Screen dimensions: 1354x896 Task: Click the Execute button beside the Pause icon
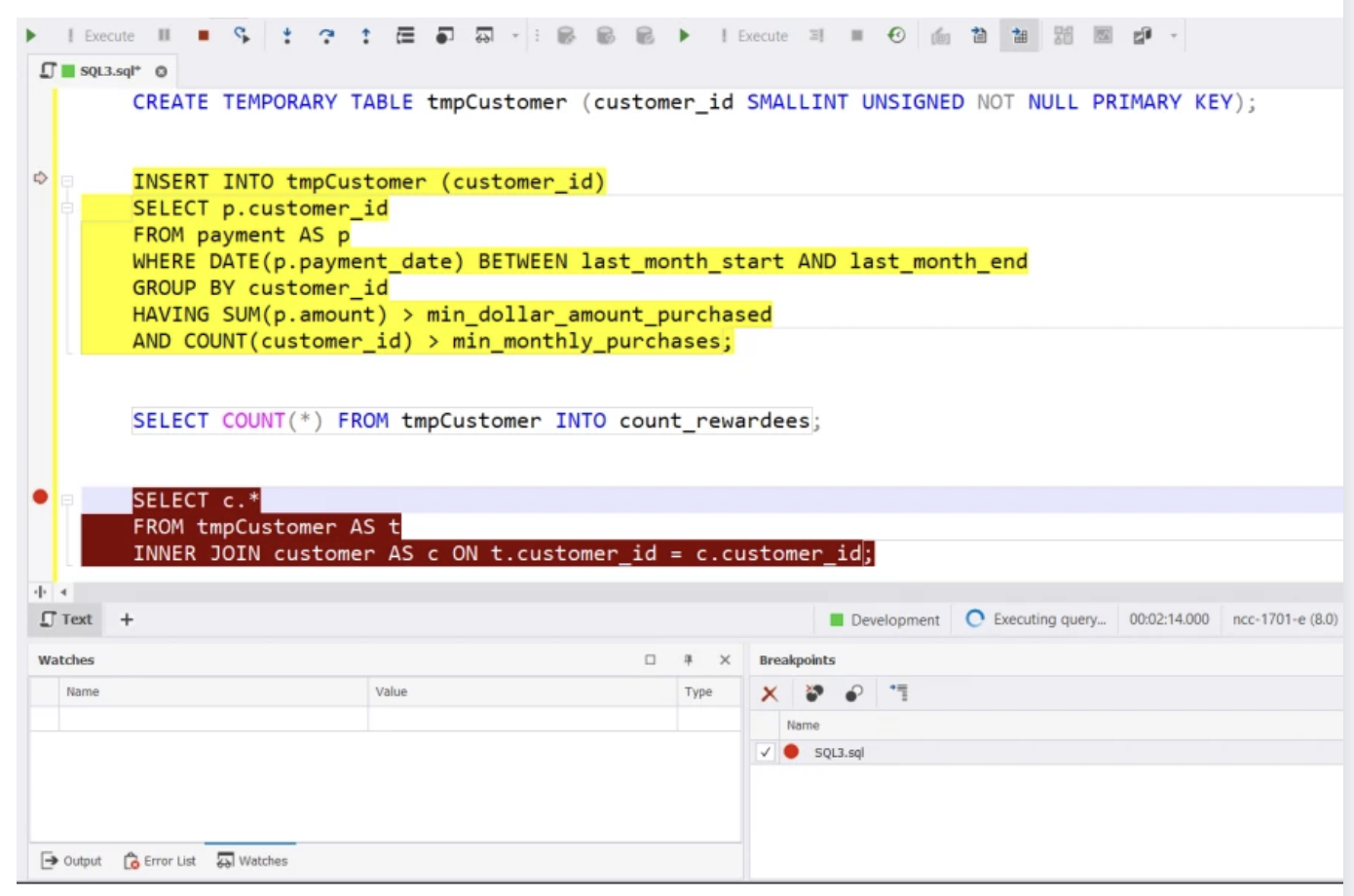coord(101,36)
